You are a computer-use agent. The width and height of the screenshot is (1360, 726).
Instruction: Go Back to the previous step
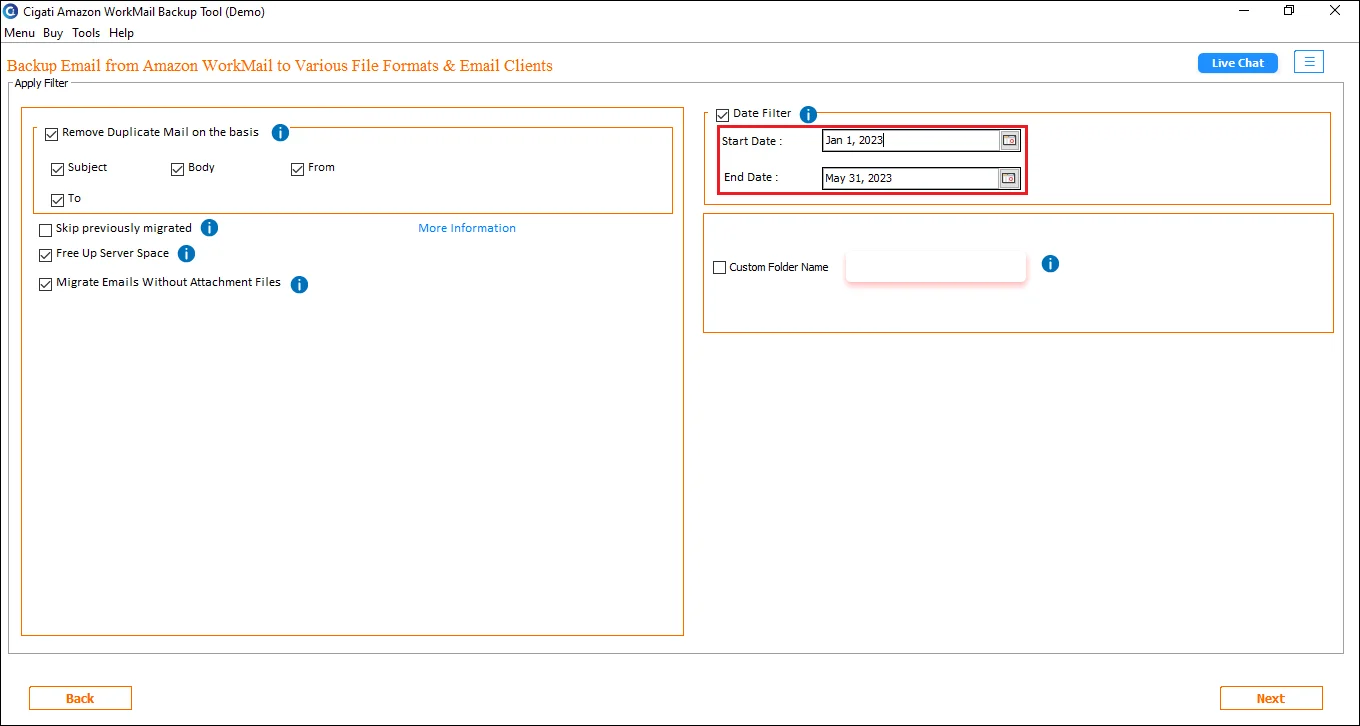[x=80, y=698]
